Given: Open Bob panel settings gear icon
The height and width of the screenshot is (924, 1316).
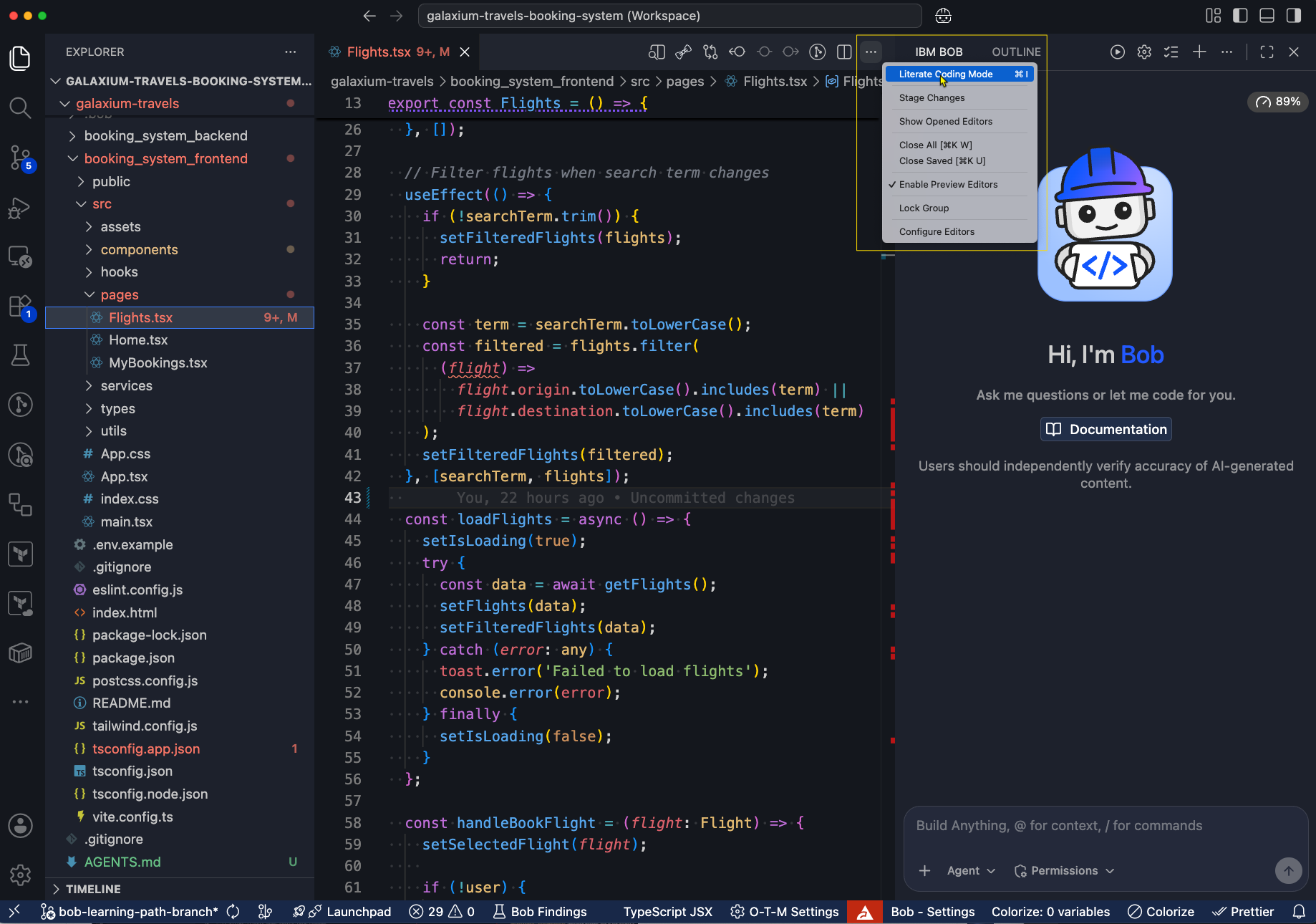Looking at the screenshot, I should coord(1144,52).
